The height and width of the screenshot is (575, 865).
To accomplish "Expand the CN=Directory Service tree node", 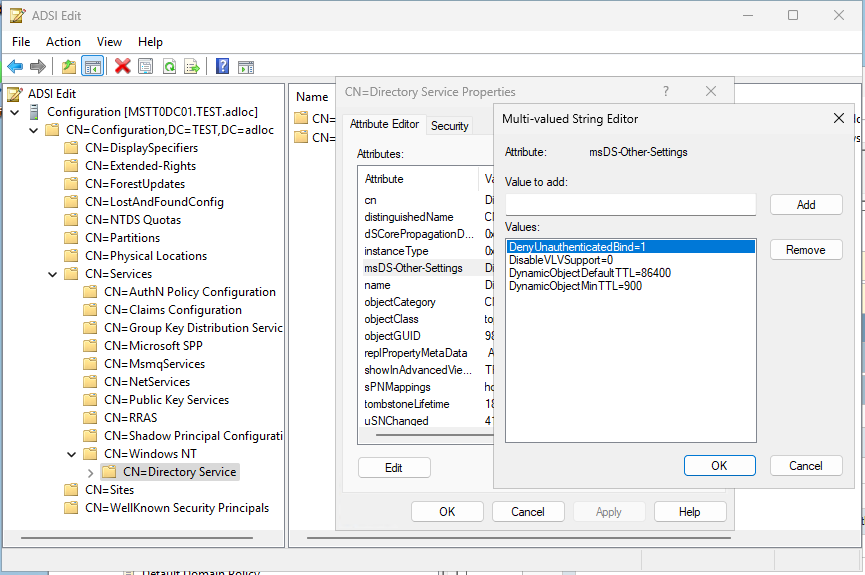I will coord(91,472).
